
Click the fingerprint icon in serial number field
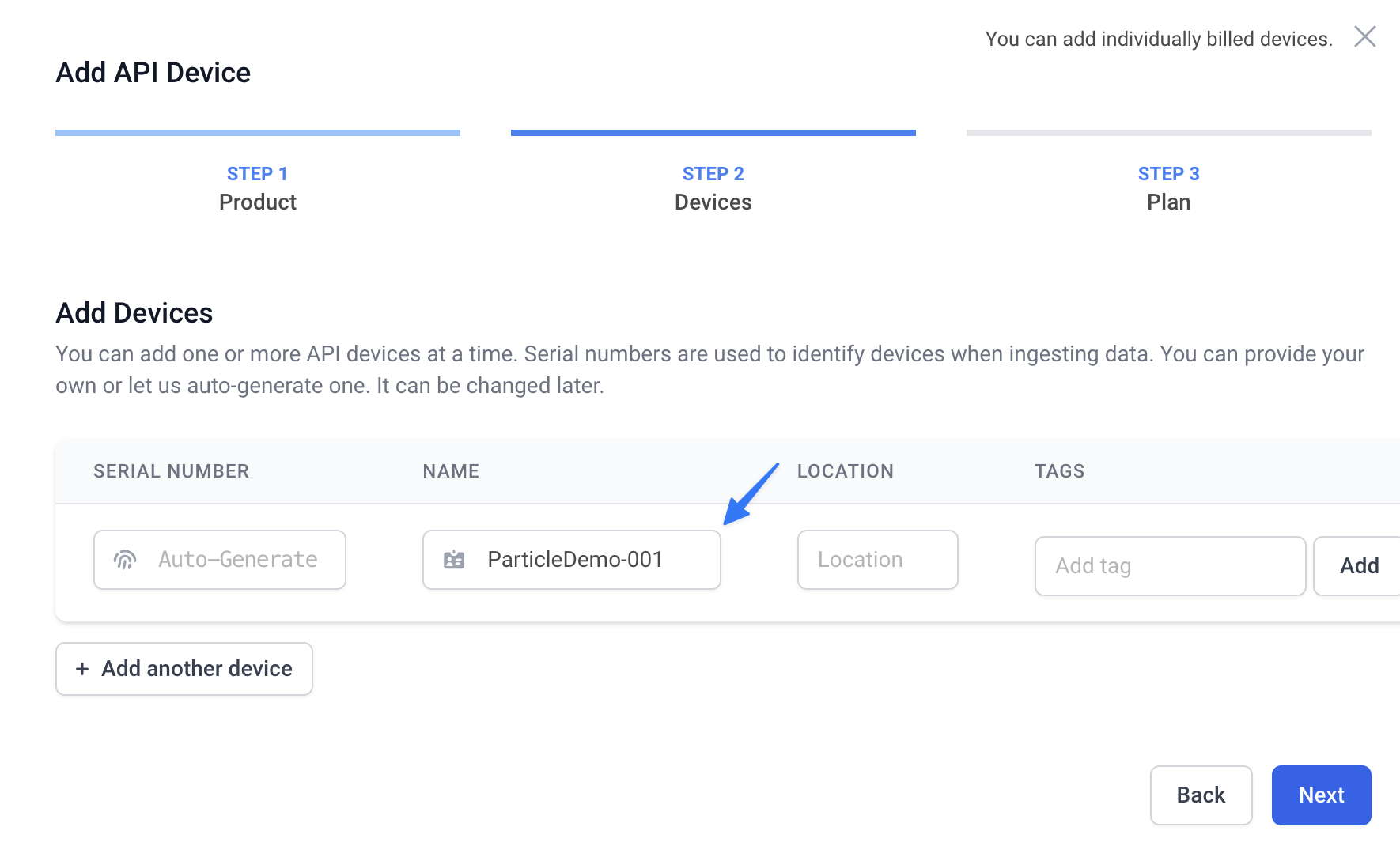[x=125, y=560]
